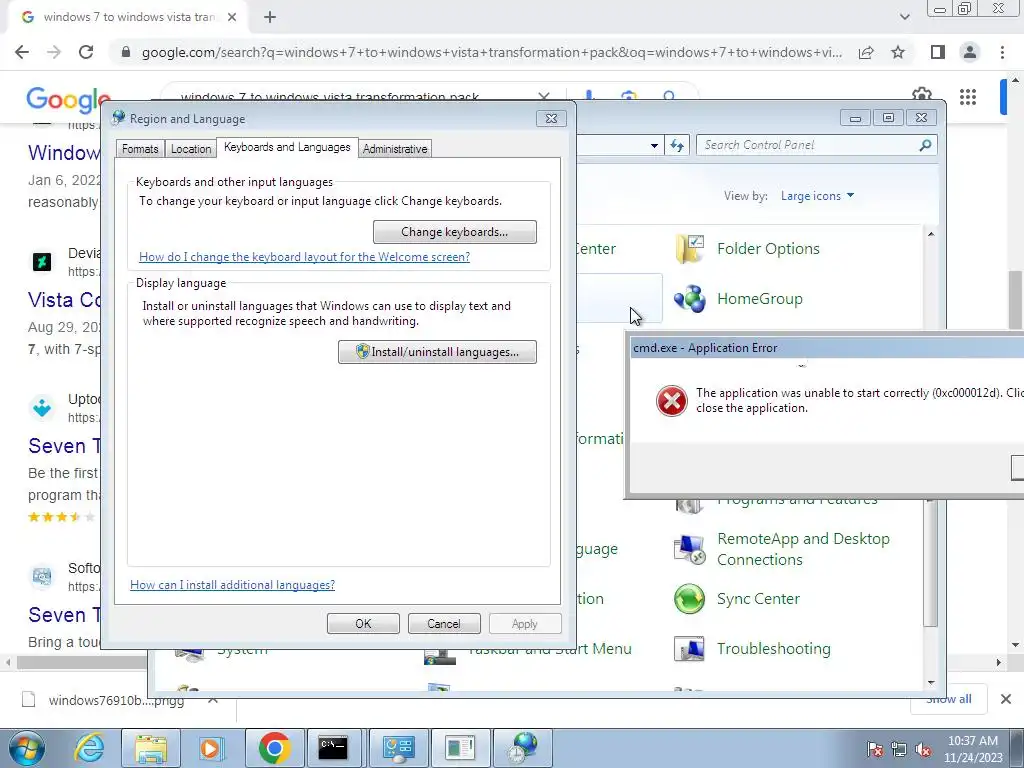Switch to cmd window on taskbar
Viewport: 1024px width, 768px height.
[334, 748]
